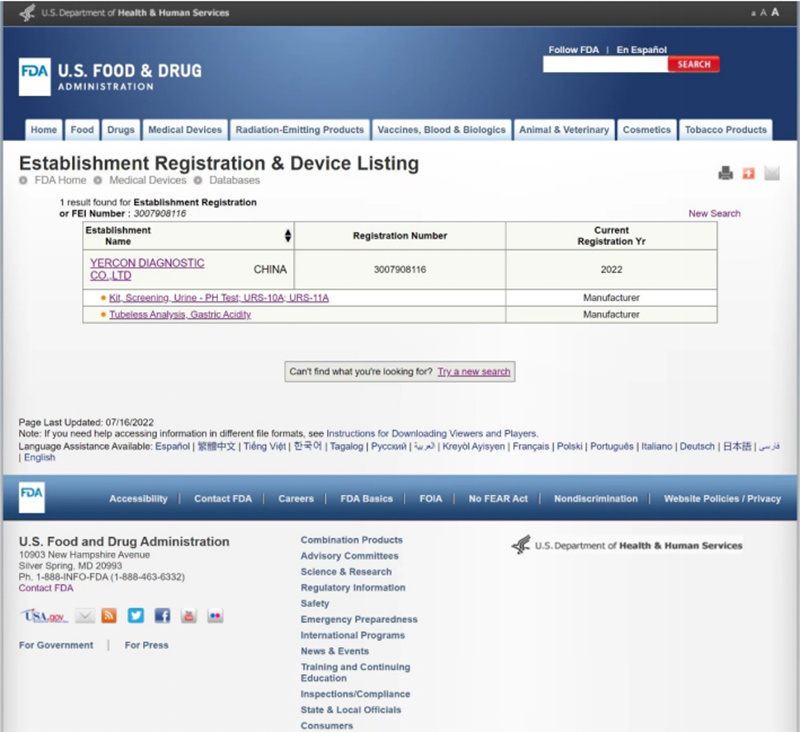Click the HHS eagle logo in top bar

click(x=28, y=13)
